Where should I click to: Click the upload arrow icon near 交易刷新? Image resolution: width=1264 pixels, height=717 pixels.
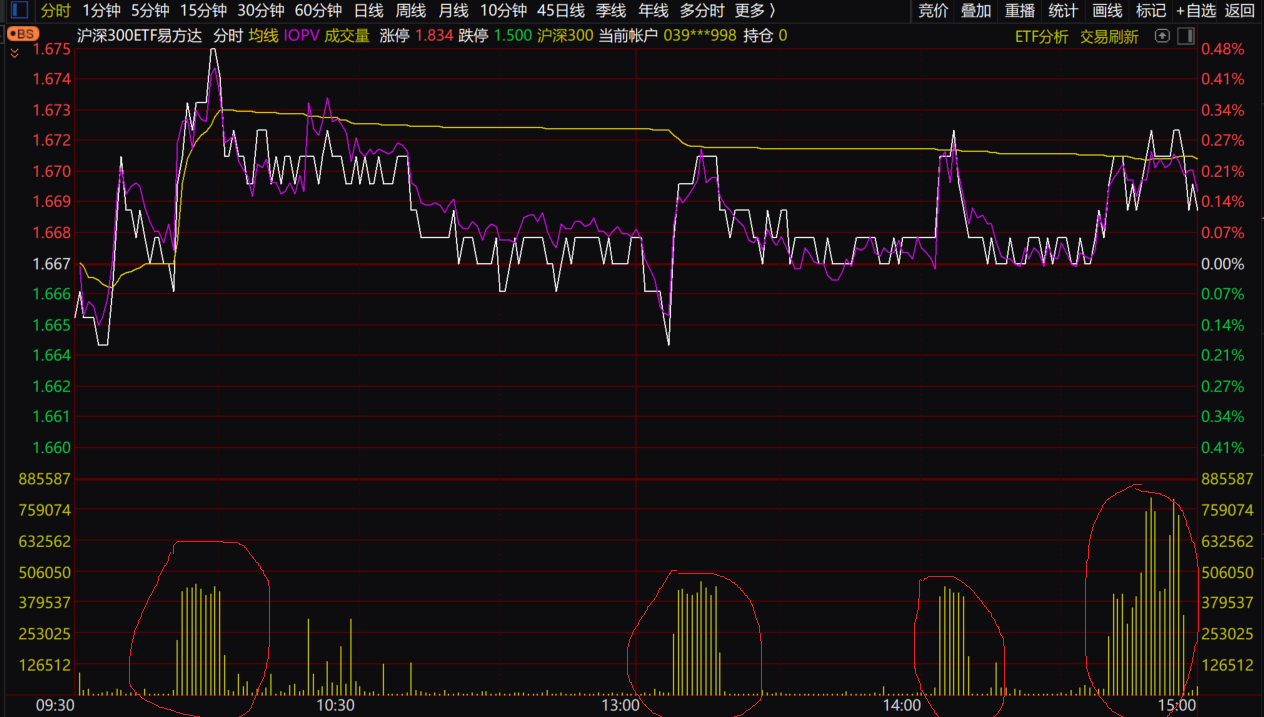click(1162, 36)
